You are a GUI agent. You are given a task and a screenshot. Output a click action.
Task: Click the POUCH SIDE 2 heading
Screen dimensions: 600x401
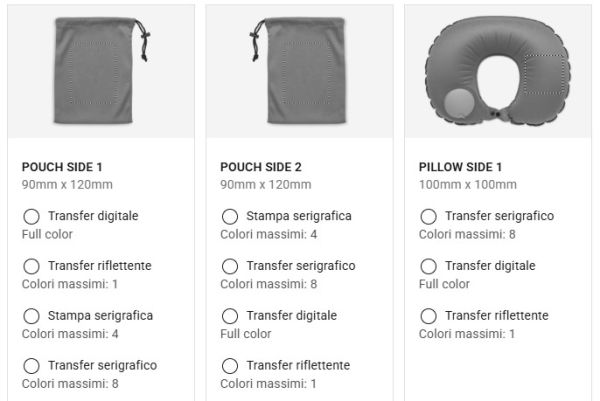(261, 167)
